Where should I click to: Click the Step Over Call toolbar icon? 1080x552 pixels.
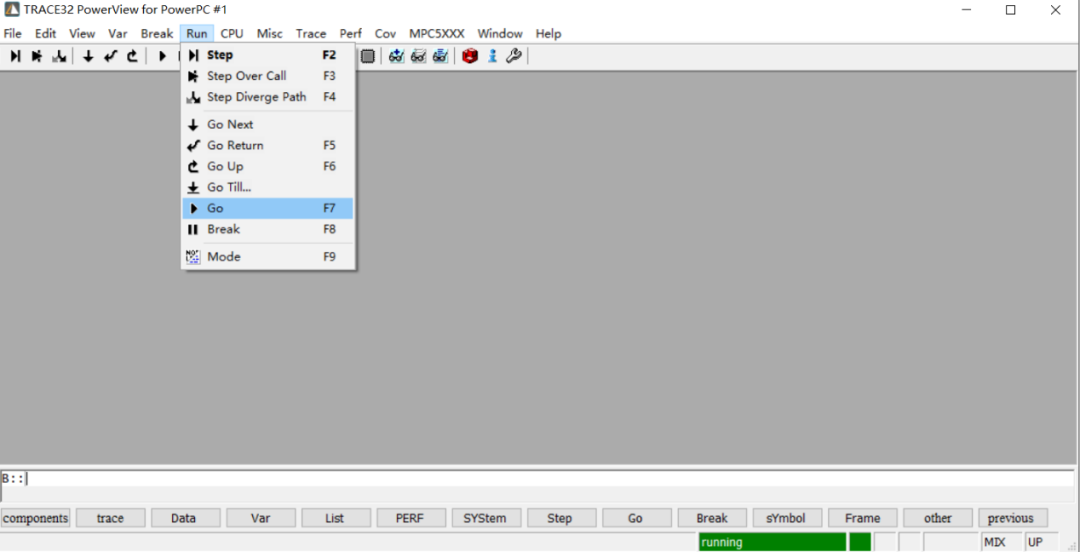(37, 56)
